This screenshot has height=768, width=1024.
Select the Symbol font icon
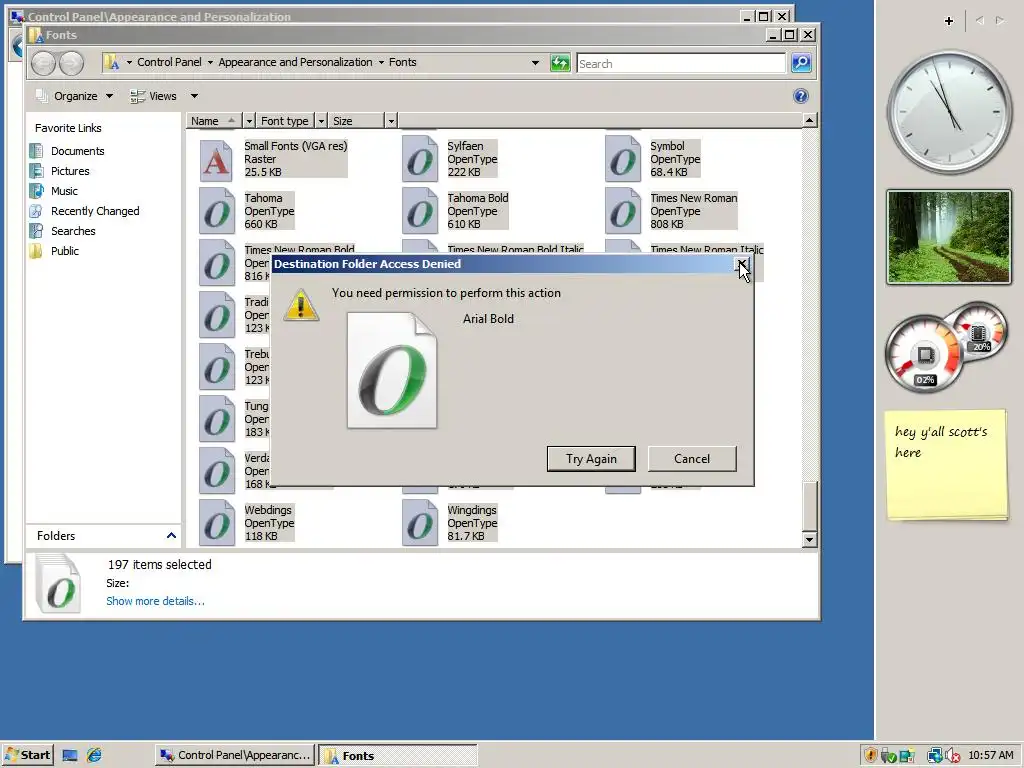622,159
